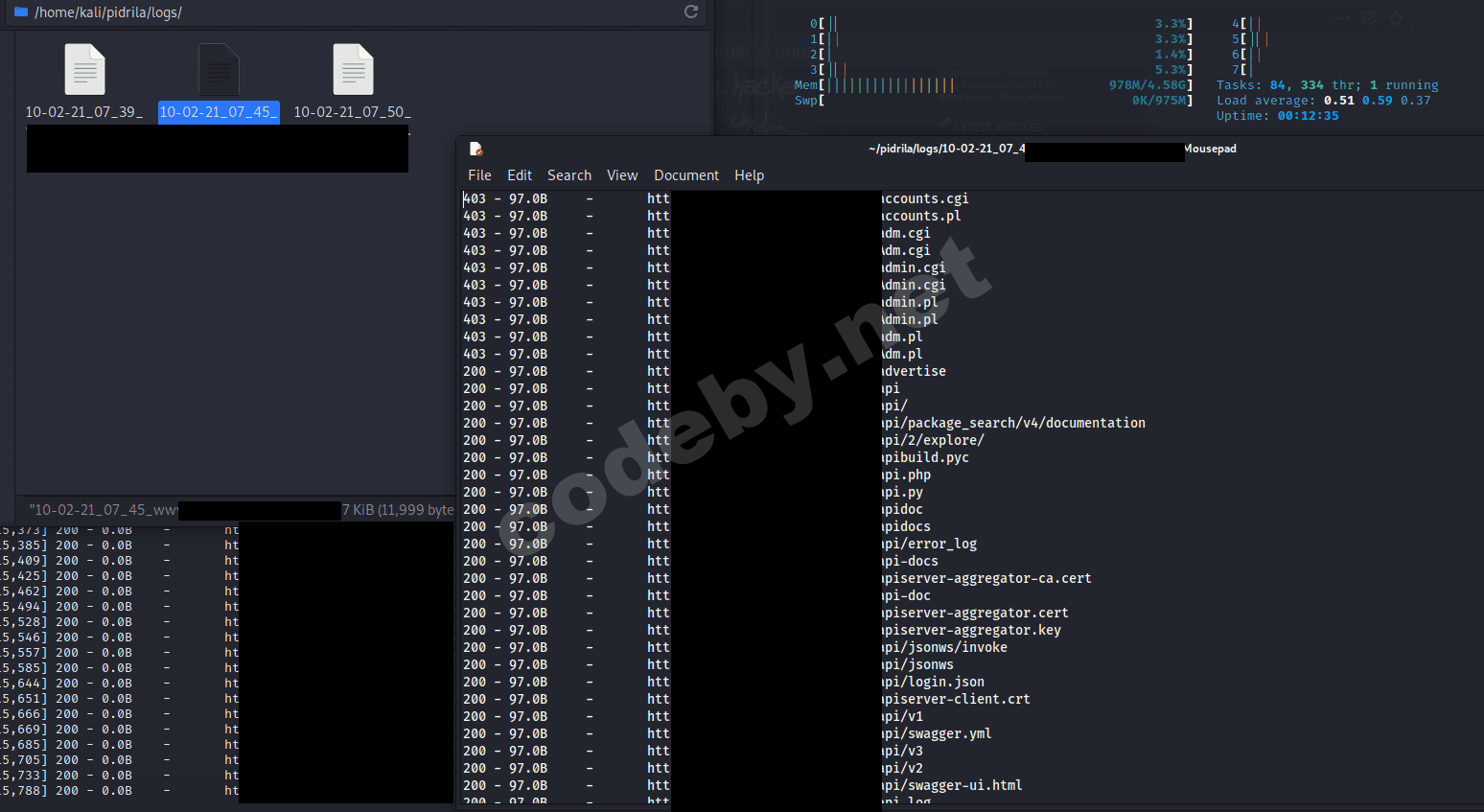Click the Mem usage bar in htop
Viewport: 1484px width, 812px height.
click(993, 85)
